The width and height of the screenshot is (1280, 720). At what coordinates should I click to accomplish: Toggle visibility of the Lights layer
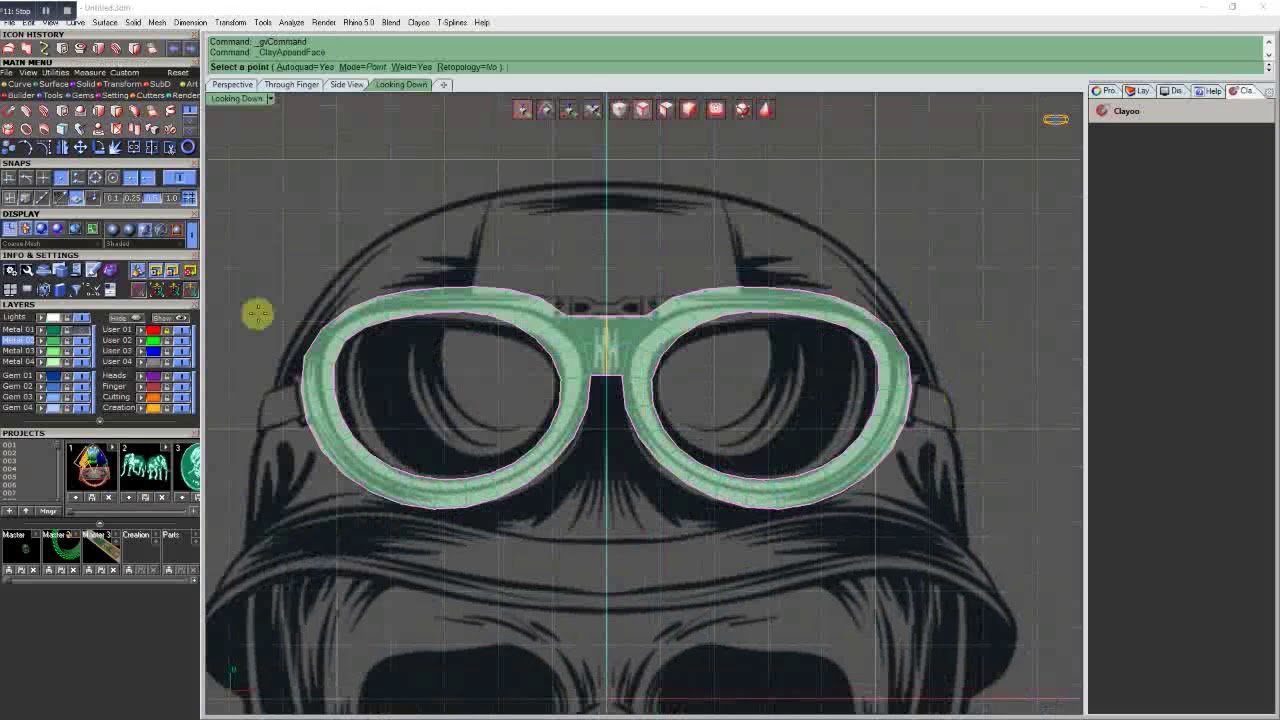pyautogui.click(x=82, y=317)
